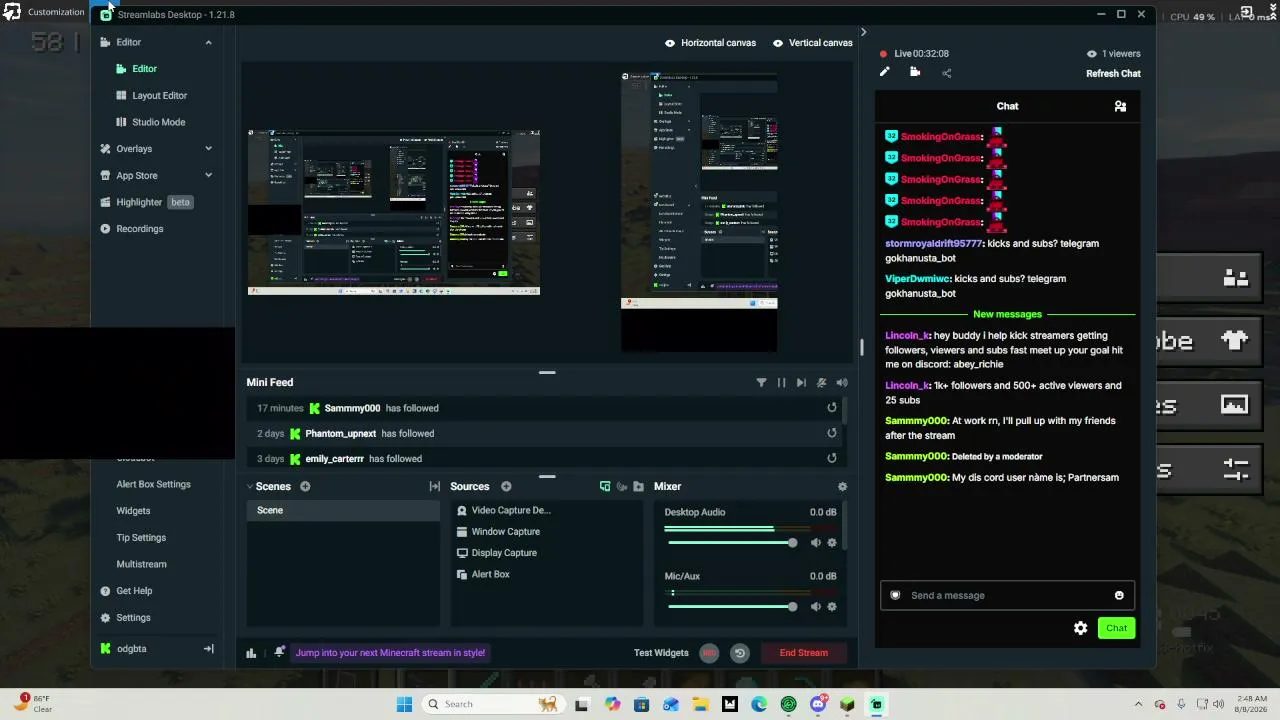Collapse the Editor sidebar section chevron
The image size is (1280, 720).
(x=208, y=42)
